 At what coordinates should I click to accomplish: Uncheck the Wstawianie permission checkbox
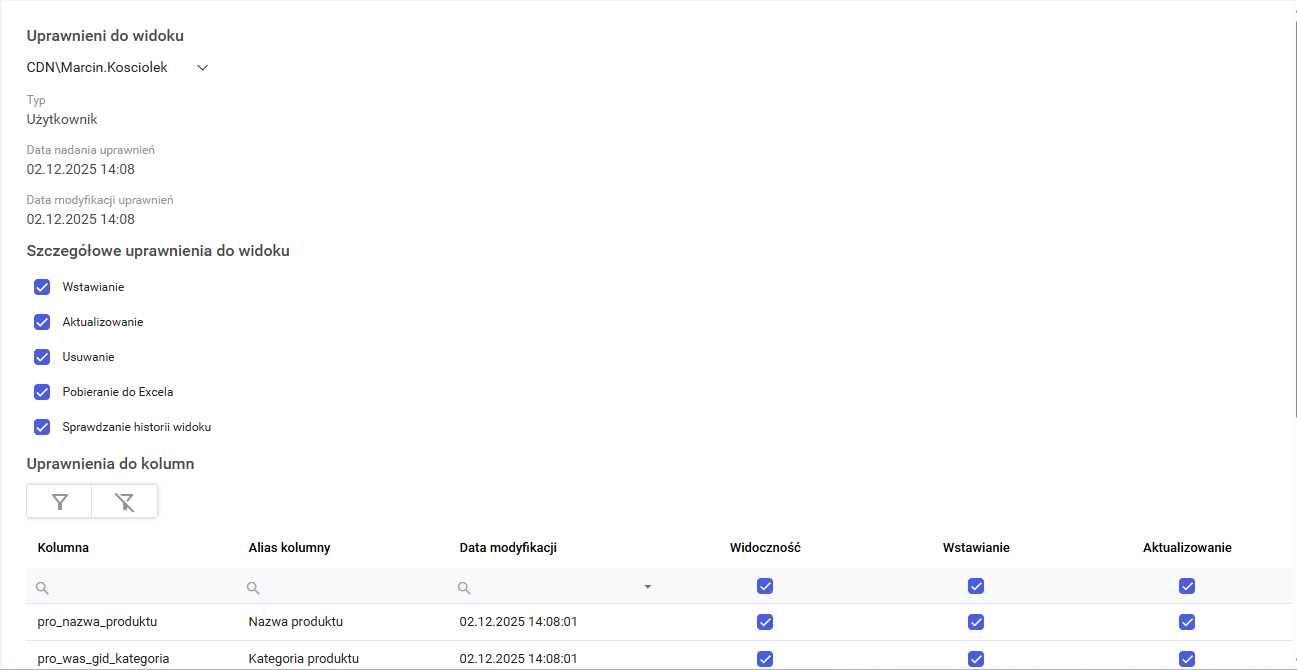click(x=42, y=287)
